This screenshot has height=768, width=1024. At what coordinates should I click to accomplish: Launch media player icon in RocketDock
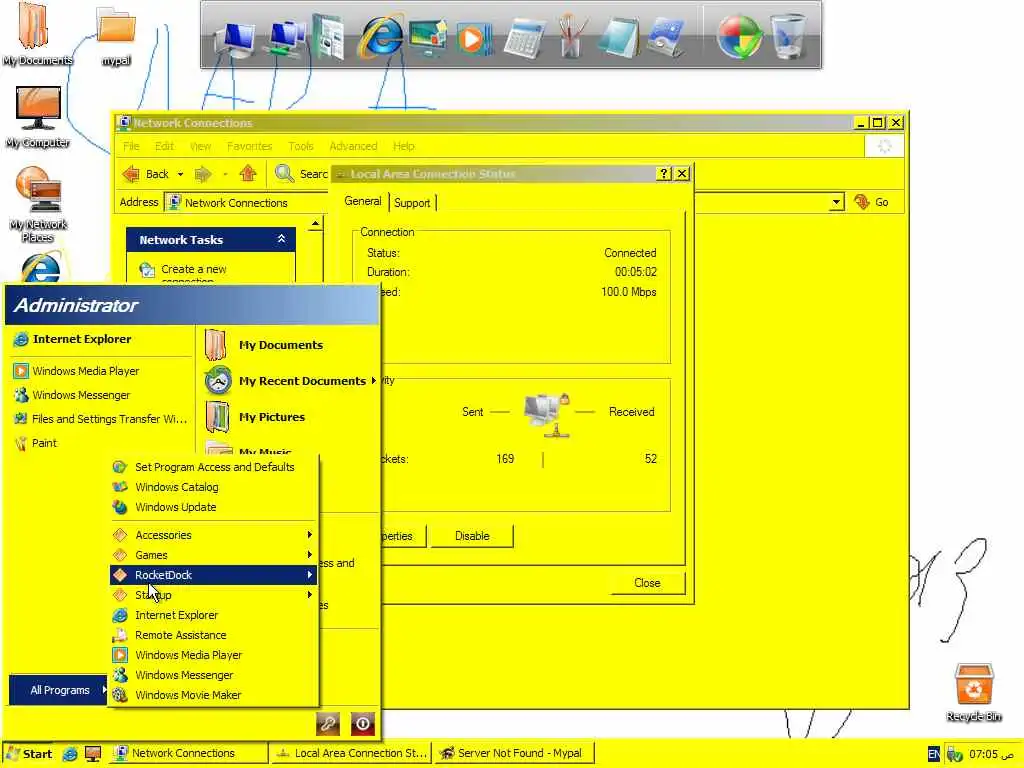[x=473, y=39]
